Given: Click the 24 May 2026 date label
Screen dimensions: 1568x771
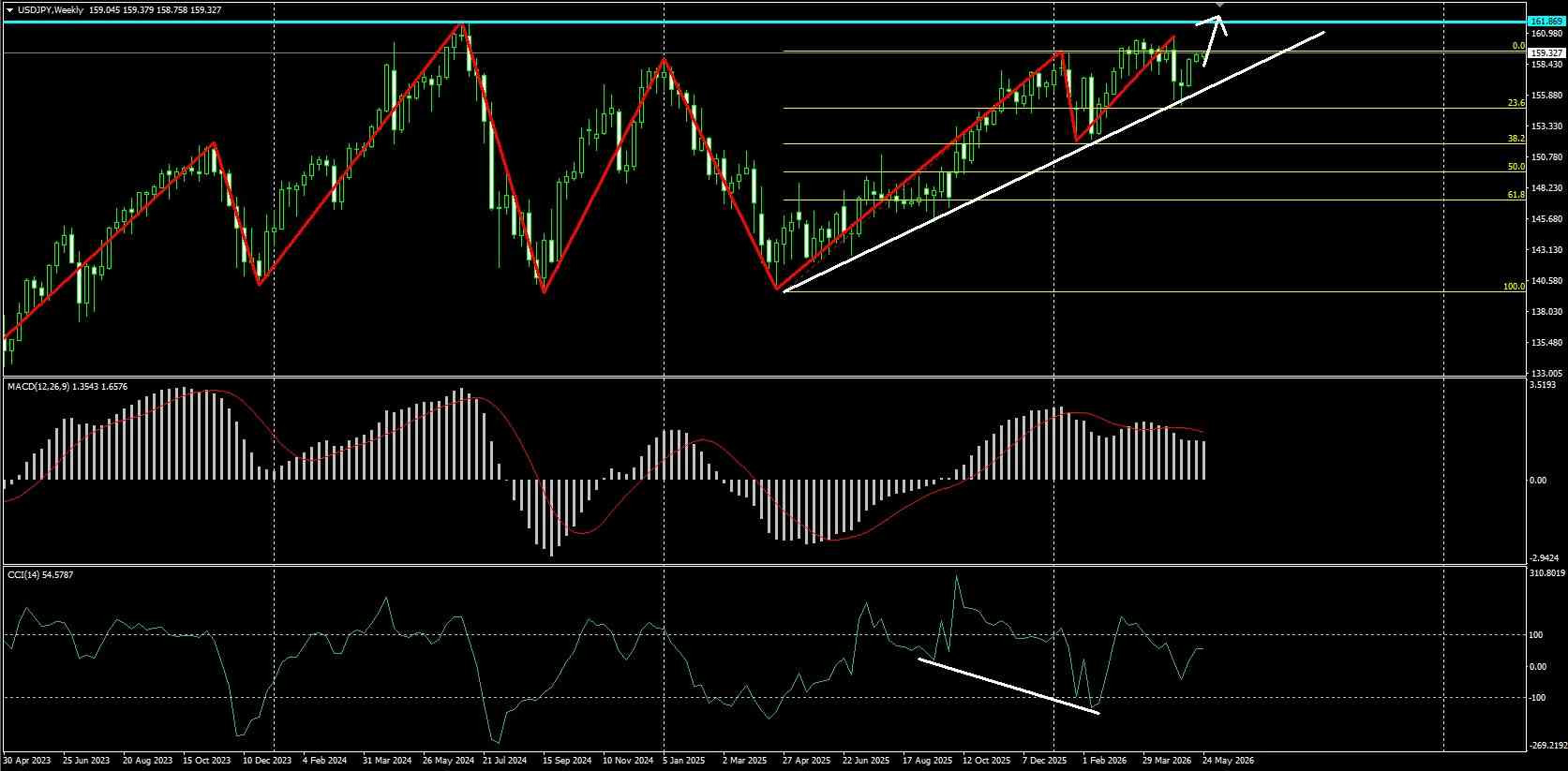Looking at the screenshot, I should point(1227,761).
